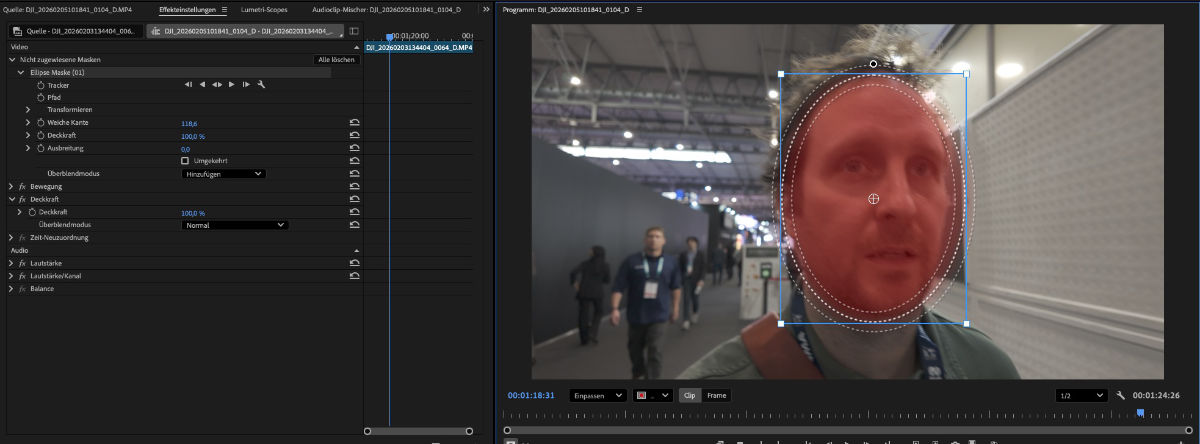
Task: Toggle fx for Bewegung effect
Action: 22,187
